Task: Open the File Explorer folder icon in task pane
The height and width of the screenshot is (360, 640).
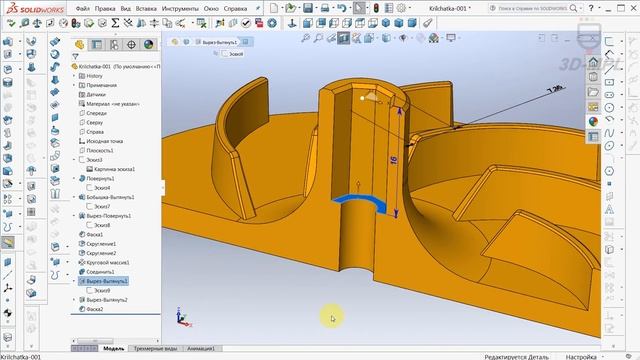Action: 593,92
